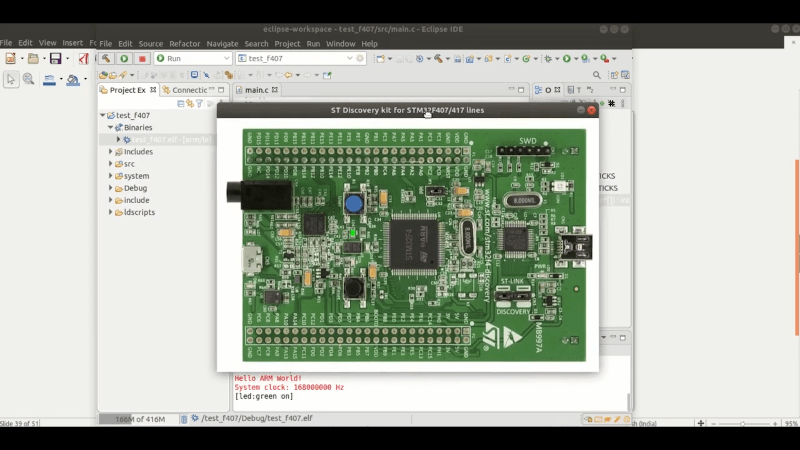Open the test_f407 launch configuration dropdown
The image size is (800, 450).
tap(349, 59)
